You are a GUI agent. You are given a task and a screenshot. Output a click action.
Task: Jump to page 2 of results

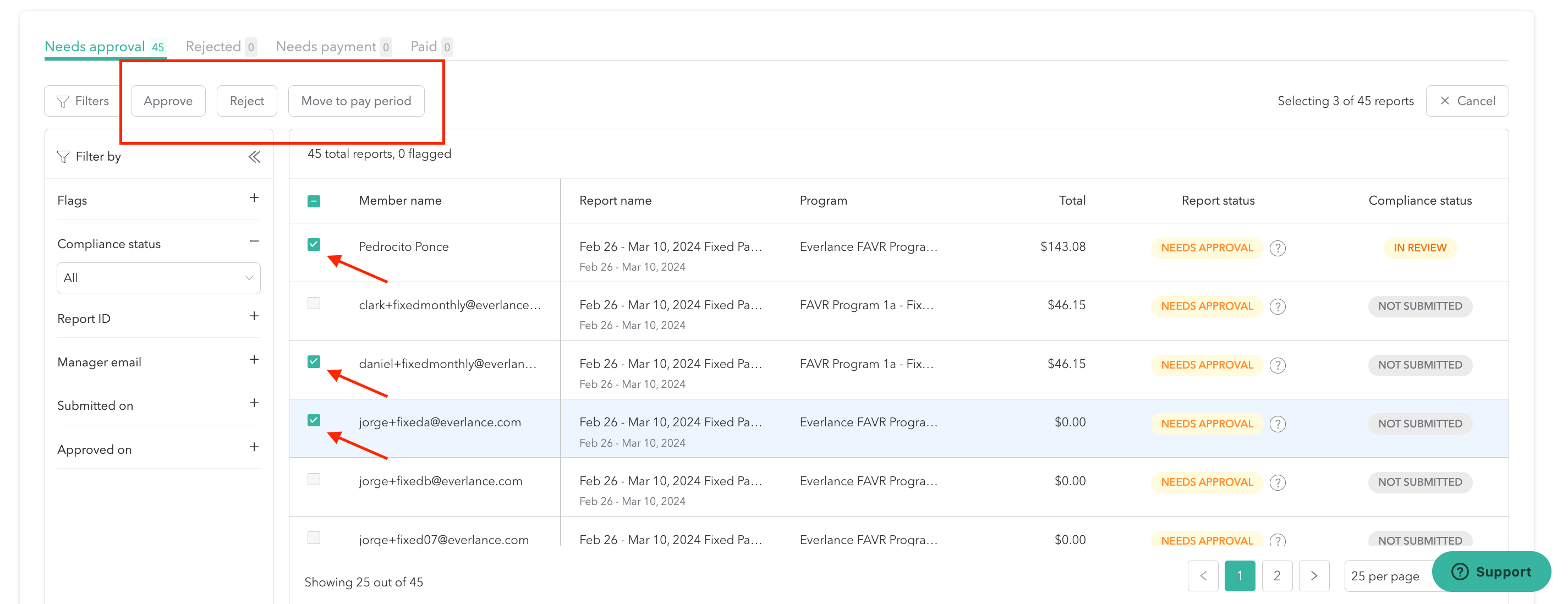1277,575
